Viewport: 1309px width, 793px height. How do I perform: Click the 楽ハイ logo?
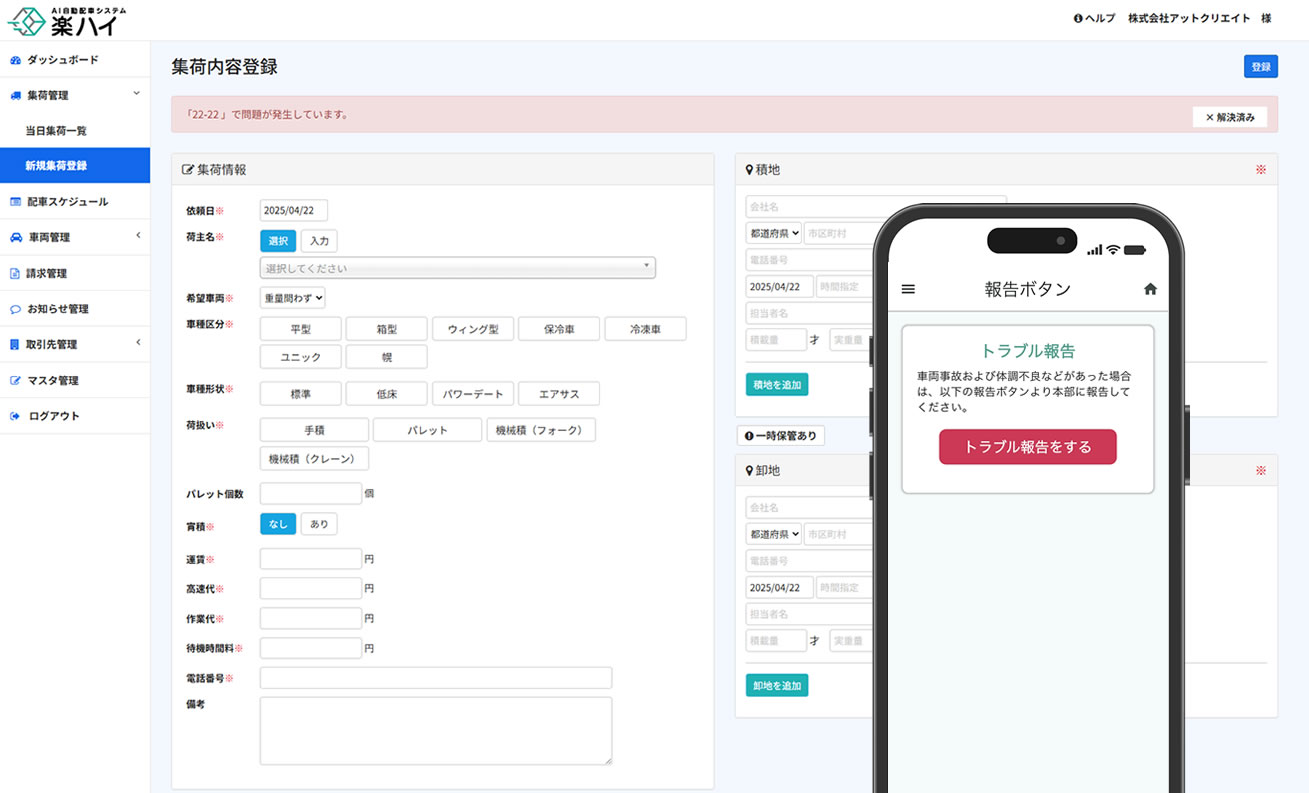coord(68,20)
